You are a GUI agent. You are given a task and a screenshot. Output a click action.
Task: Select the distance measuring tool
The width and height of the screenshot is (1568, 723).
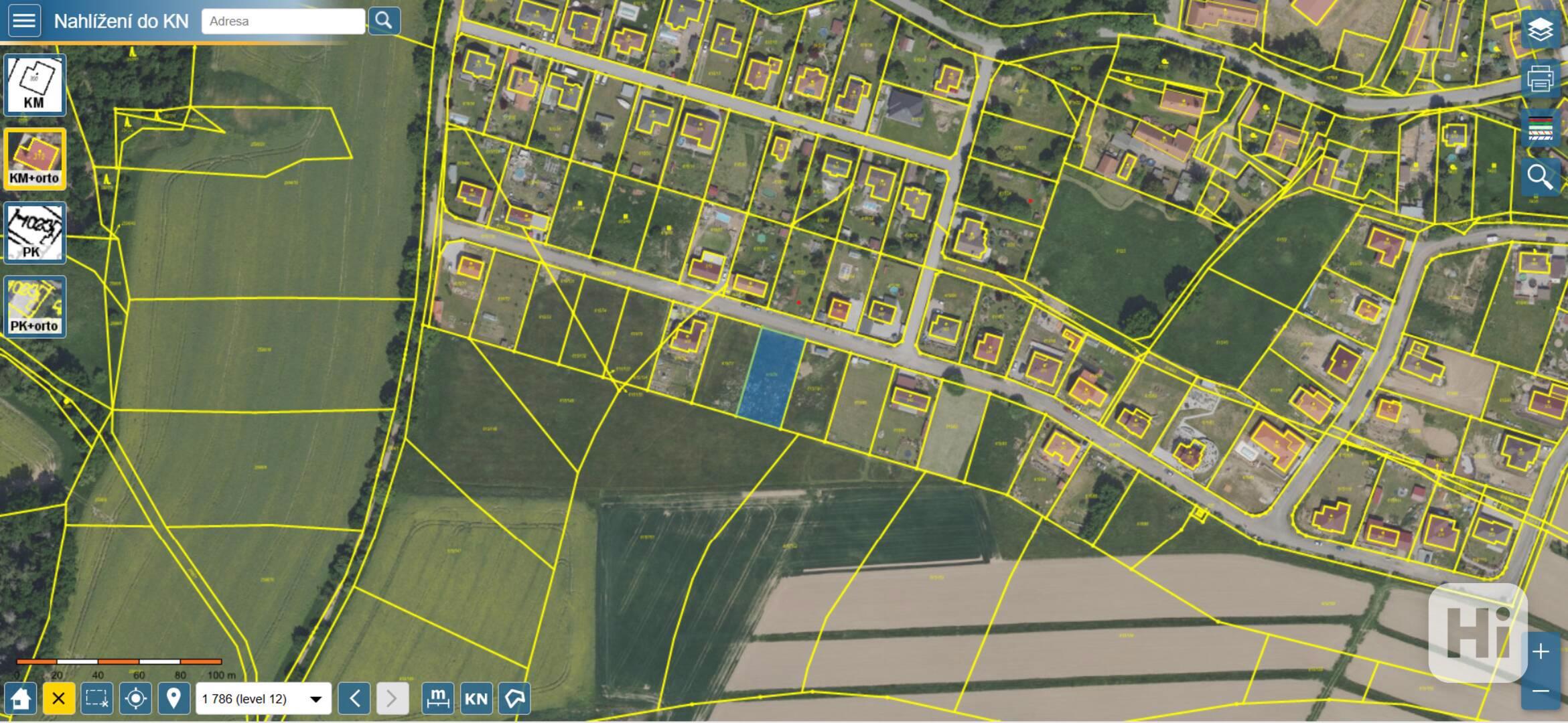437,699
